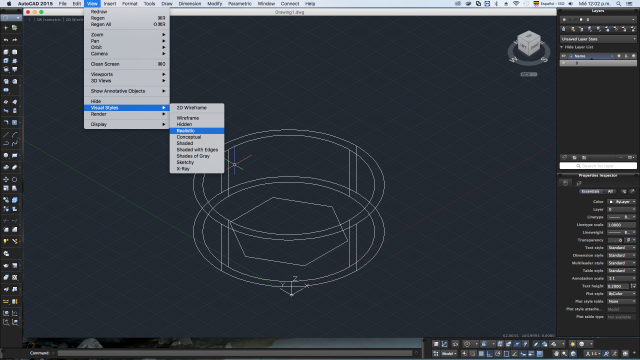Click the magnifier zoom icon in status bar
The image size is (640, 360).
(564, 353)
